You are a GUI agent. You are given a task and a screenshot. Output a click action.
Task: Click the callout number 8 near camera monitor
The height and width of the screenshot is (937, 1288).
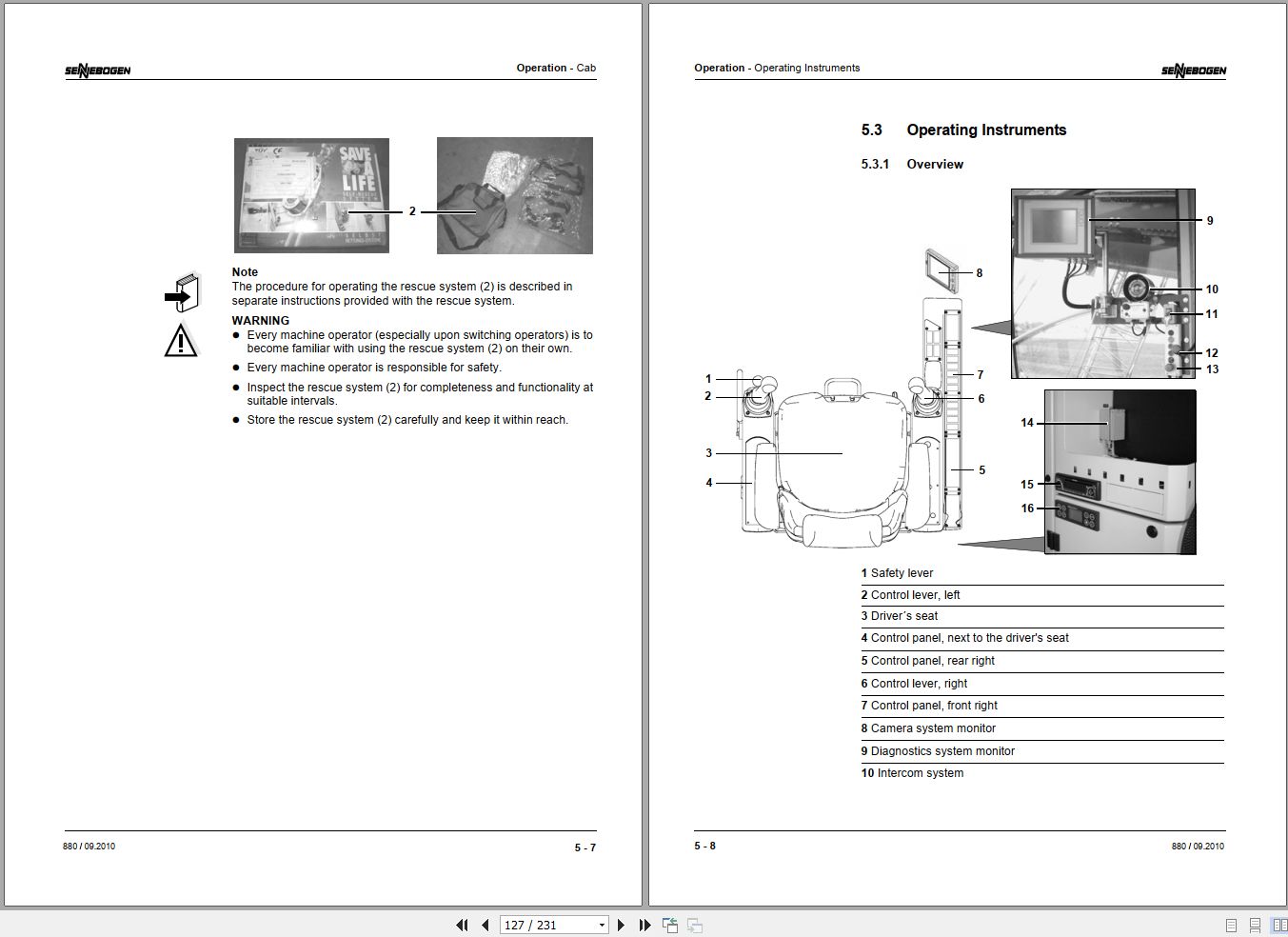[979, 273]
